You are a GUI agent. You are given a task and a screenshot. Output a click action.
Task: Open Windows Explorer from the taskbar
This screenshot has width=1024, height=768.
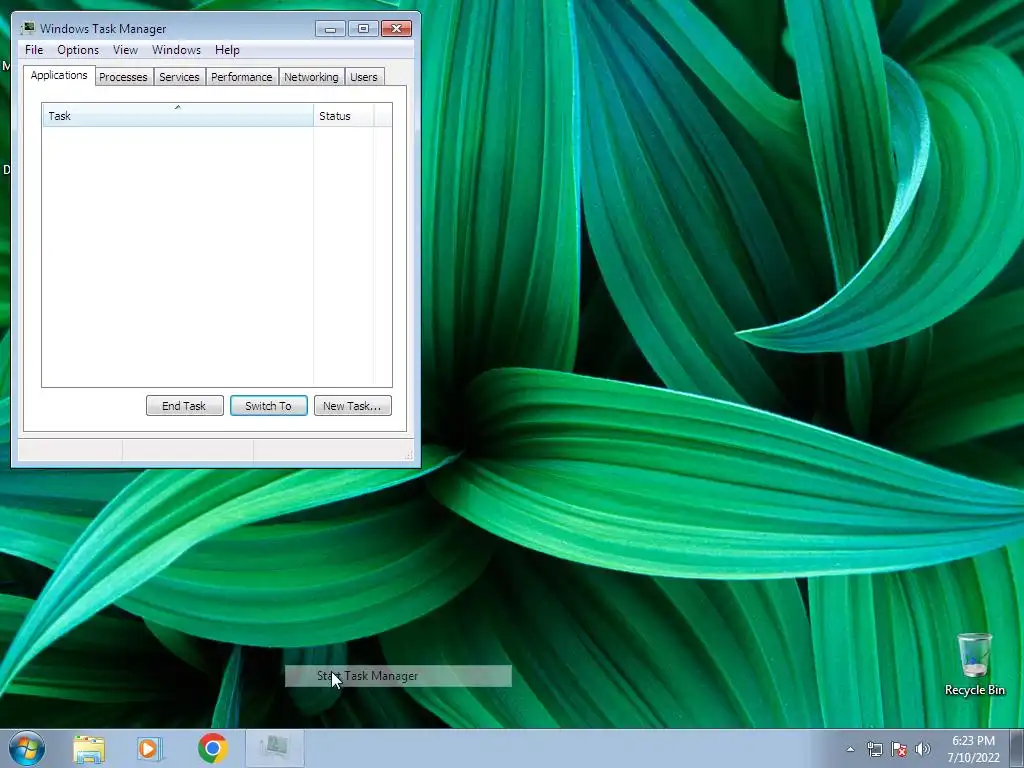(89, 748)
